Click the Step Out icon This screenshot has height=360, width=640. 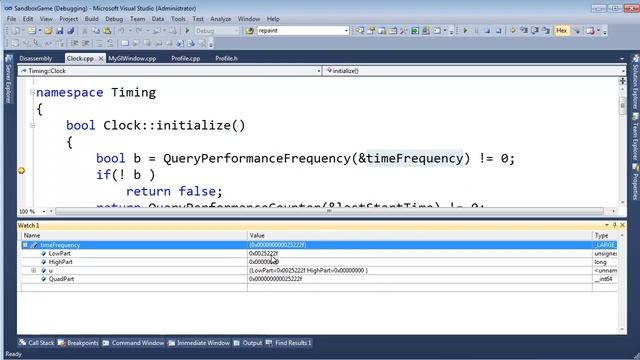(x=546, y=31)
